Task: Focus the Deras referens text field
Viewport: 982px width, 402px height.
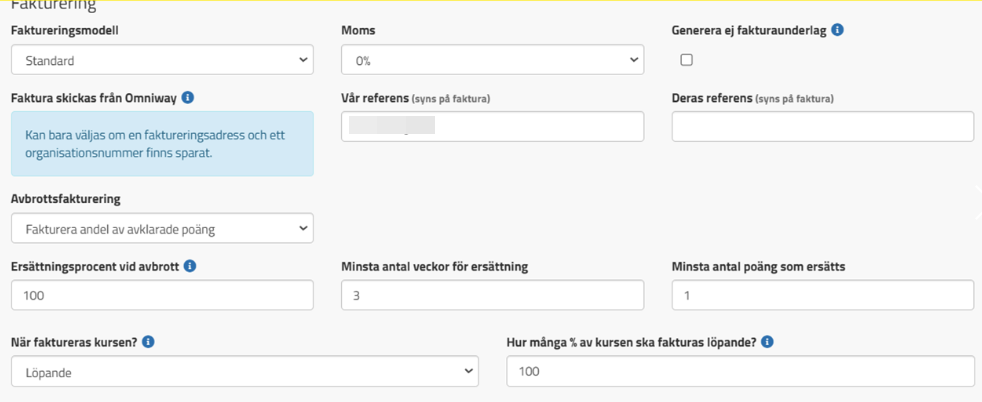Action: (822, 126)
